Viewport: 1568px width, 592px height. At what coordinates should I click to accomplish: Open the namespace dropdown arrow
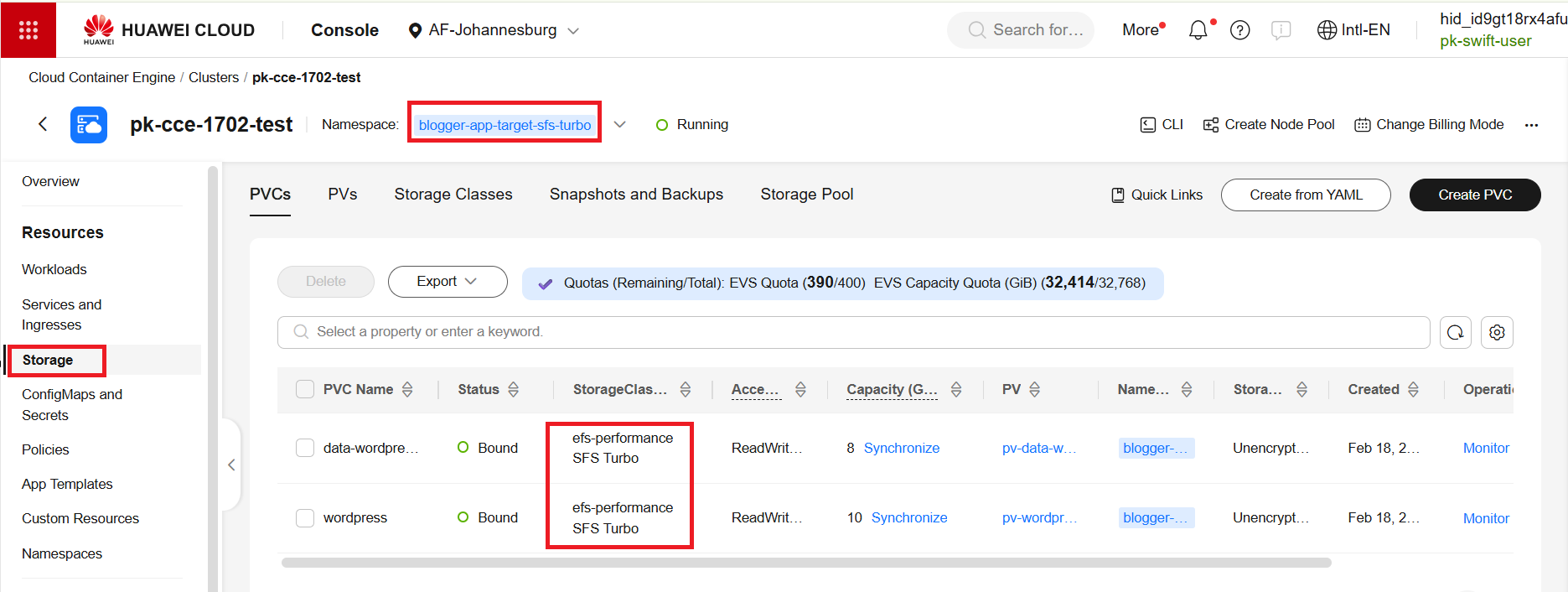tap(619, 124)
